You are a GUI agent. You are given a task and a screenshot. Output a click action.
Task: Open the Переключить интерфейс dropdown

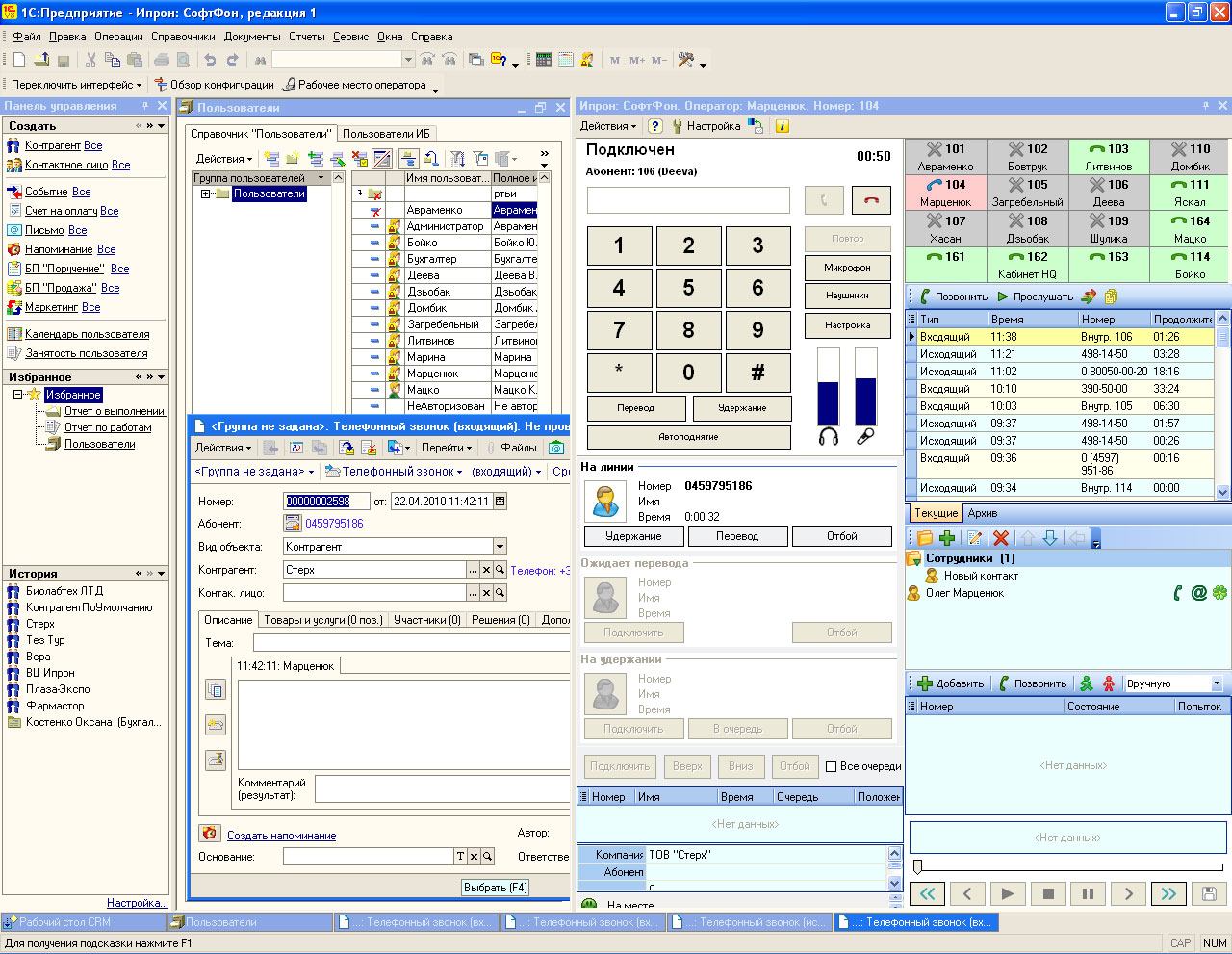point(76,85)
